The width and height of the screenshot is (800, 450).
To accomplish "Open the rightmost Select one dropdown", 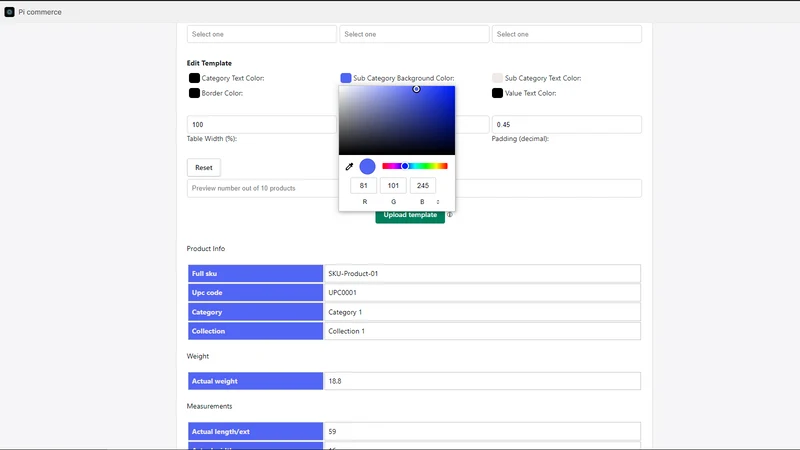I will 567,34.
